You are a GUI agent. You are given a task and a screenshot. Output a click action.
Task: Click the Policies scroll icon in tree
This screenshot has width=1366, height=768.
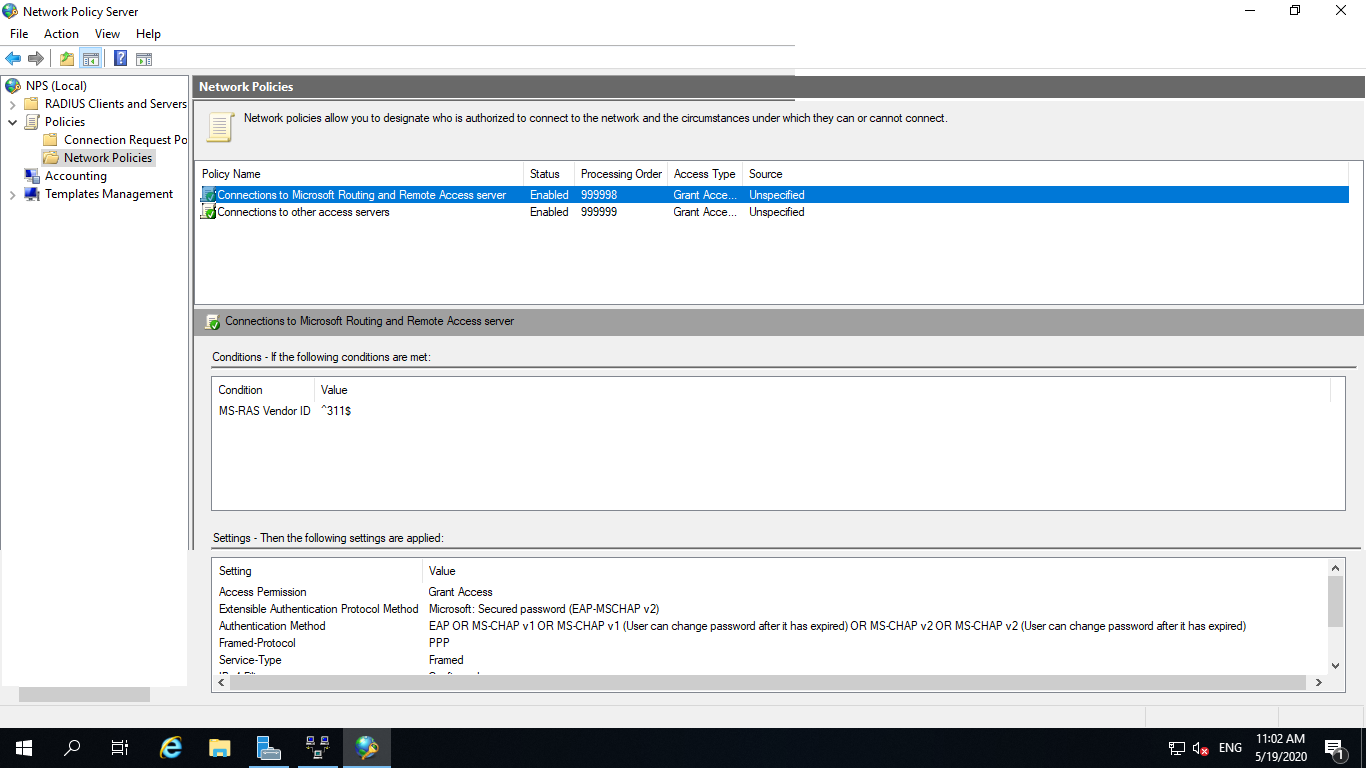[31, 122]
